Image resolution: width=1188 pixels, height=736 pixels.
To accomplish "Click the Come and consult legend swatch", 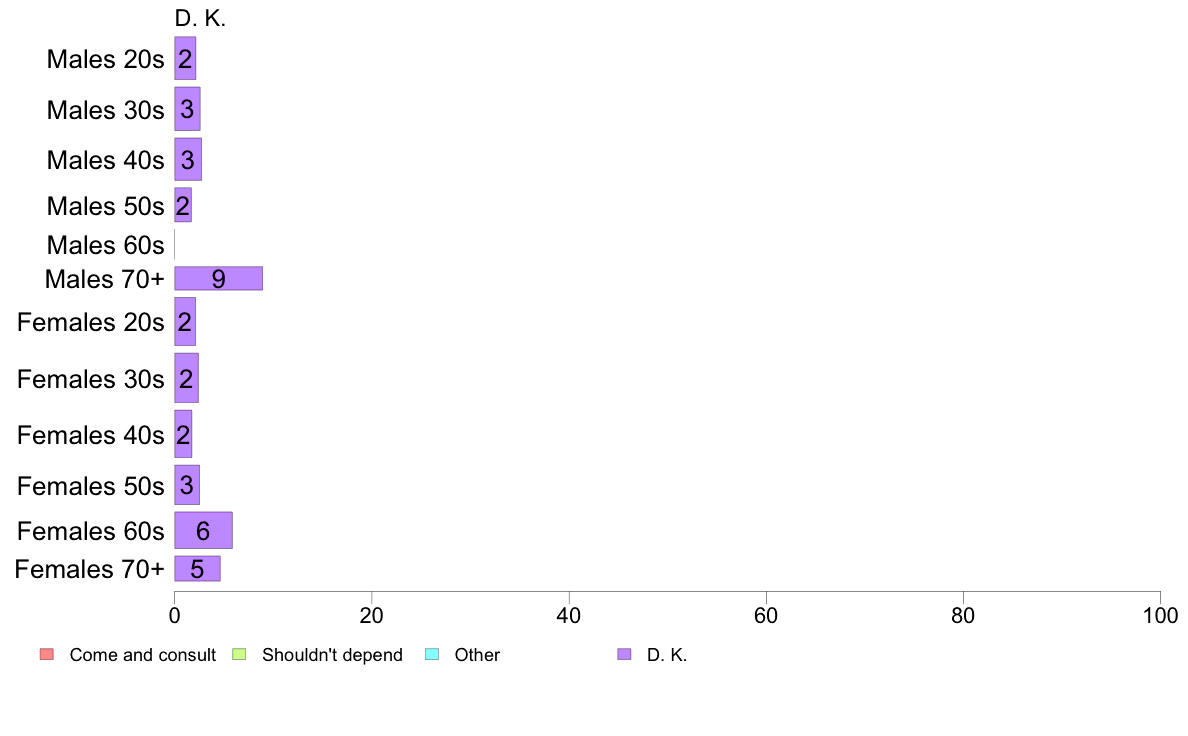I will [47, 654].
